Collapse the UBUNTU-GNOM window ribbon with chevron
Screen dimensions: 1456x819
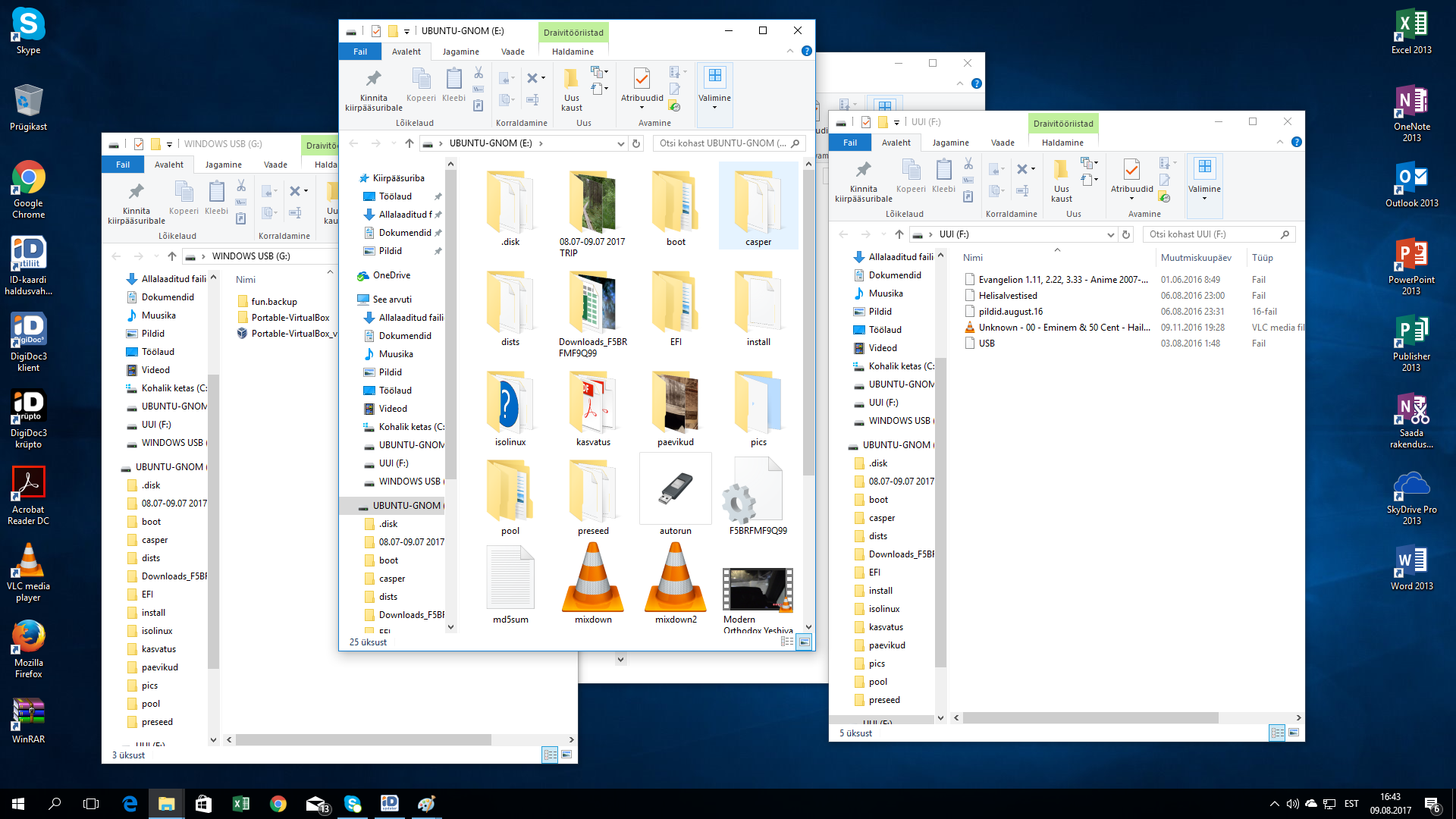[x=790, y=51]
